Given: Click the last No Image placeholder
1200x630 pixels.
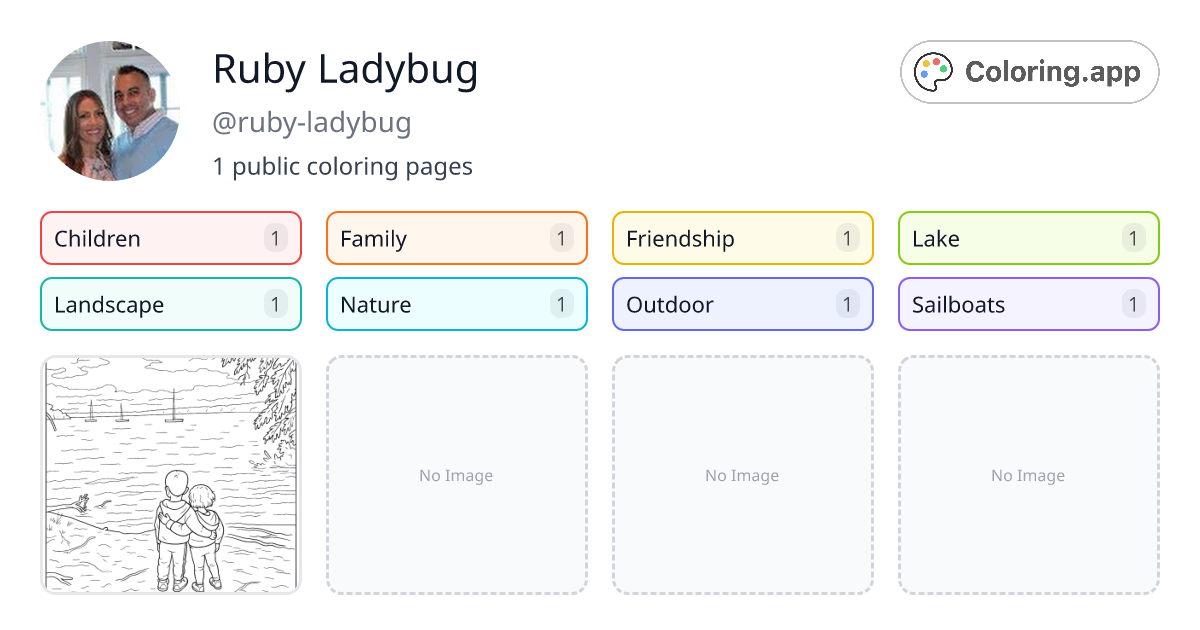Looking at the screenshot, I should 1028,475.
